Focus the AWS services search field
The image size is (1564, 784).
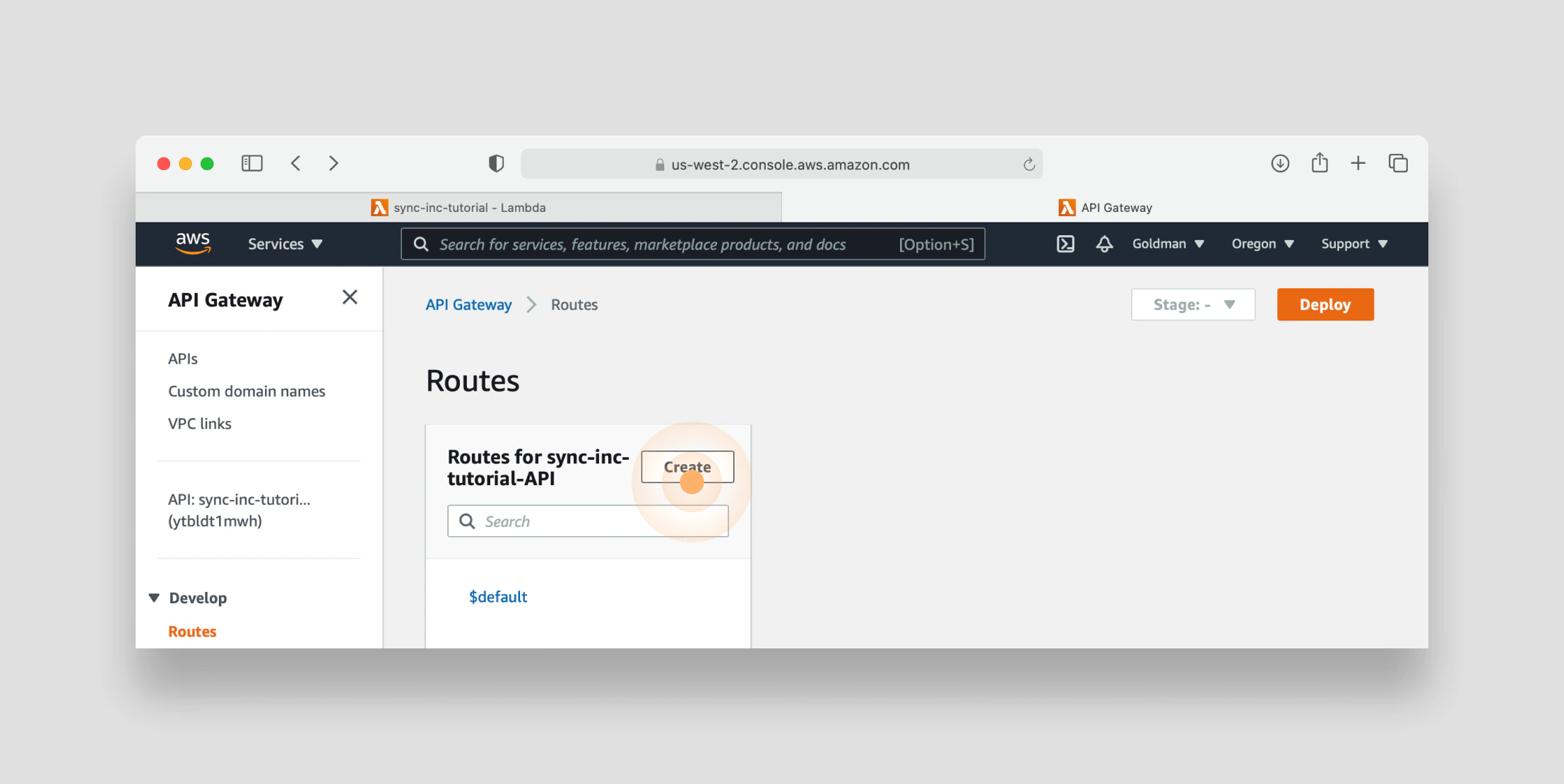point(693,244)
